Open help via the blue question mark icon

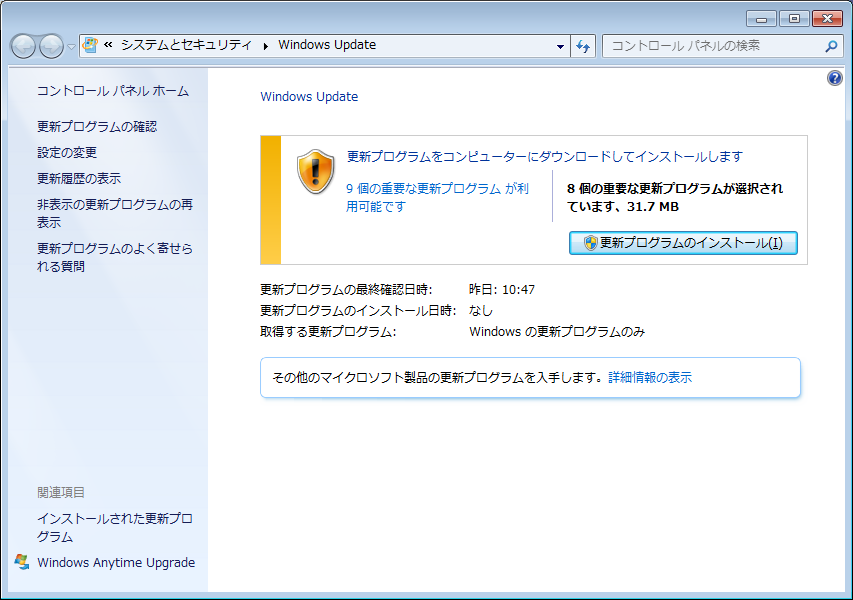(x=835, y=78)
